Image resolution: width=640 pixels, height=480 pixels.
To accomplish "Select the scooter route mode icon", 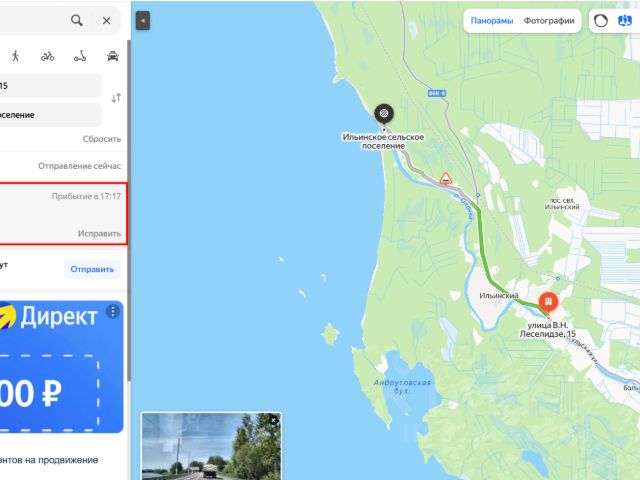I will (80, 56).
